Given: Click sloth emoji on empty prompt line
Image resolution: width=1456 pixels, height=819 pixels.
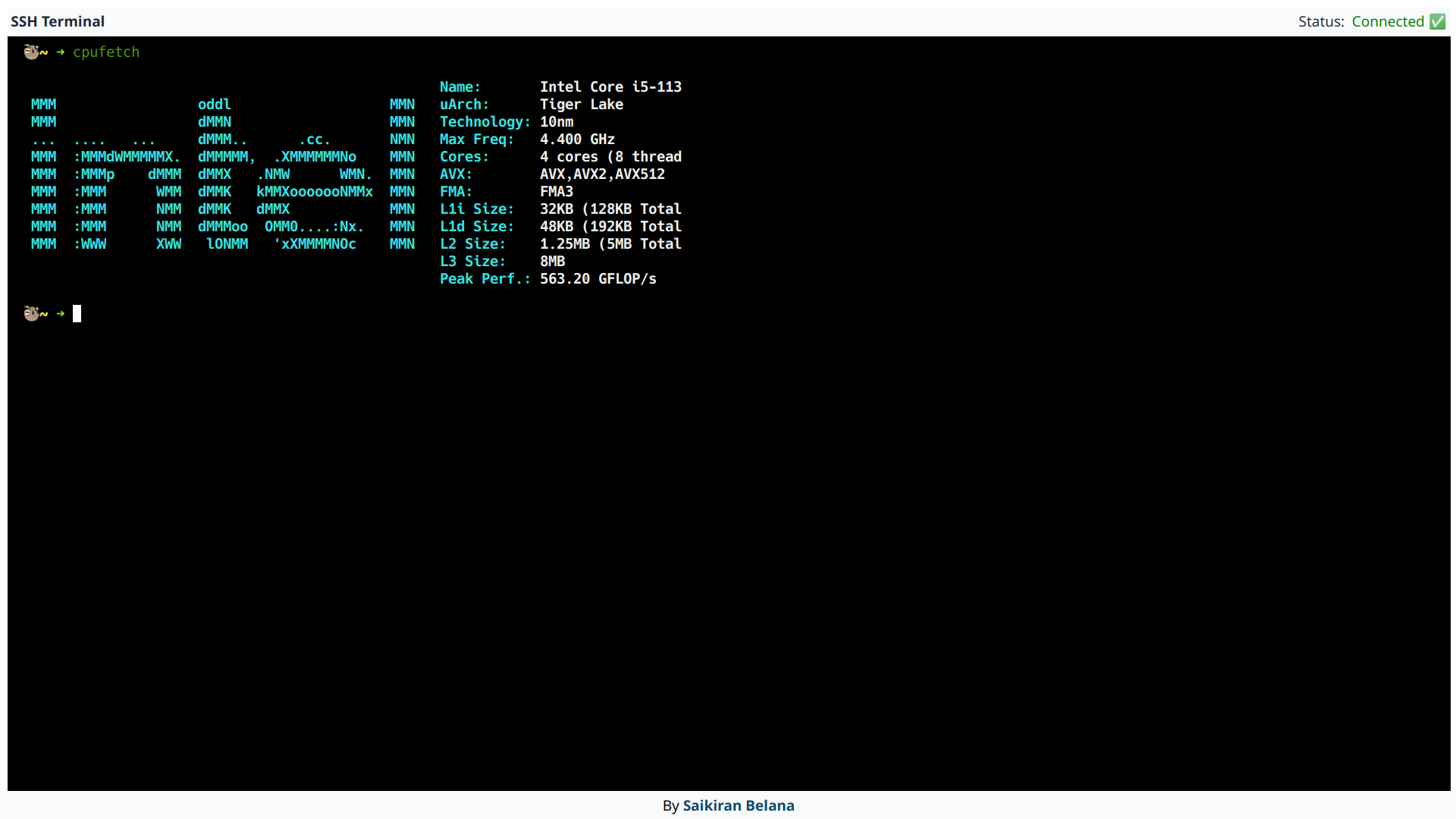Looking at the screenshot, I should tap(31, 313).
